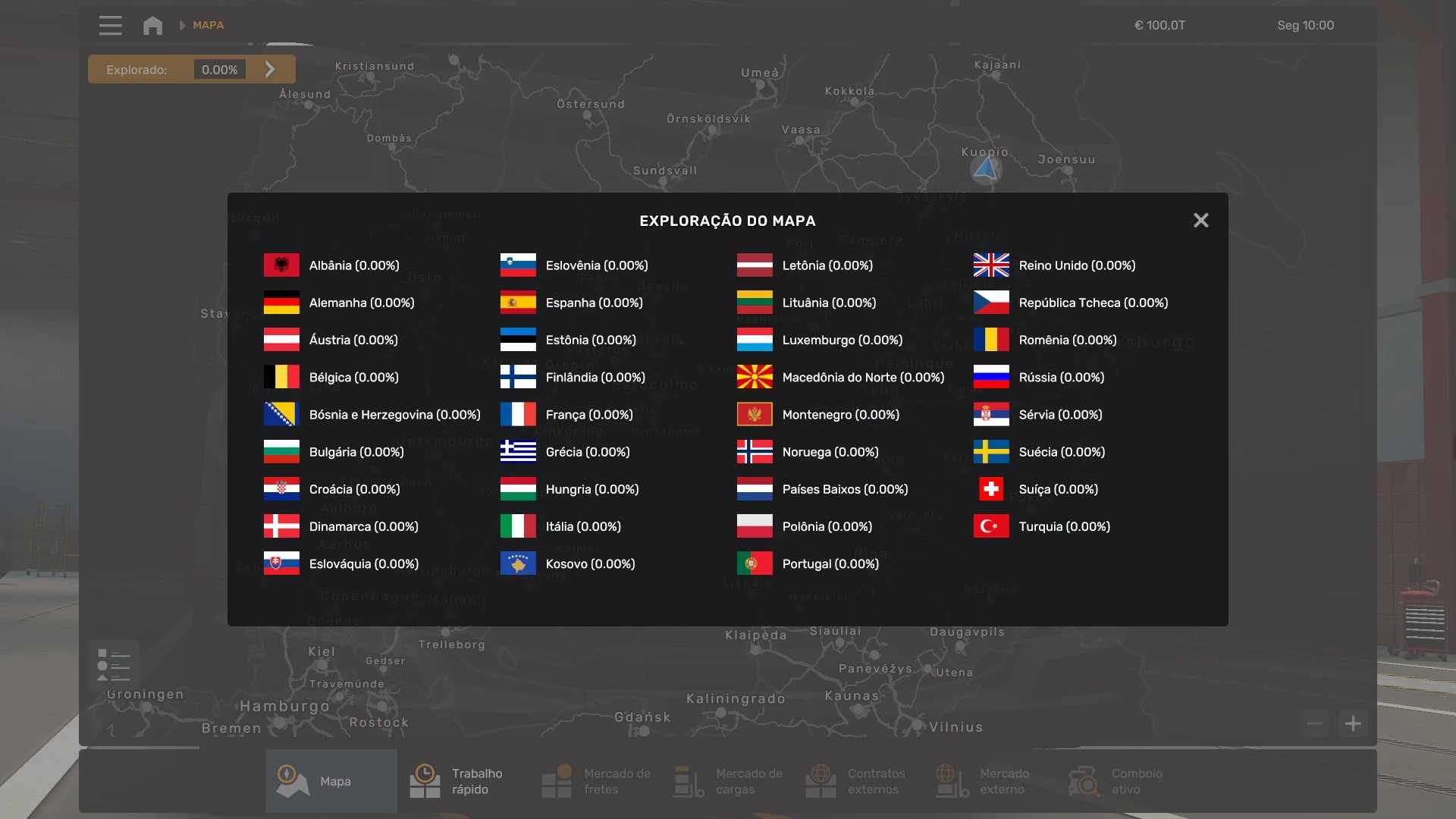Select Luxemburgo (0.00%) entry
This screenshot has width=1456, height=819.
820,340
